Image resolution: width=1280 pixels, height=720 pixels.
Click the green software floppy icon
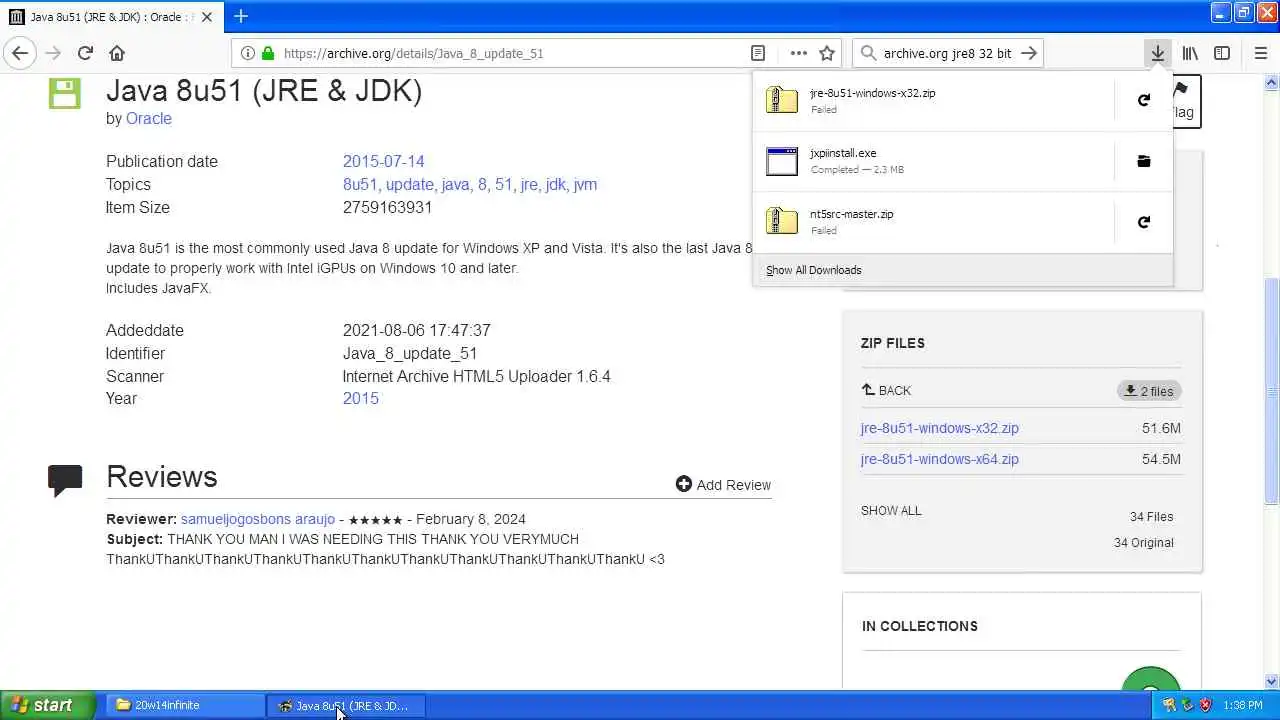pyautogui.click(x=64, y=93)
